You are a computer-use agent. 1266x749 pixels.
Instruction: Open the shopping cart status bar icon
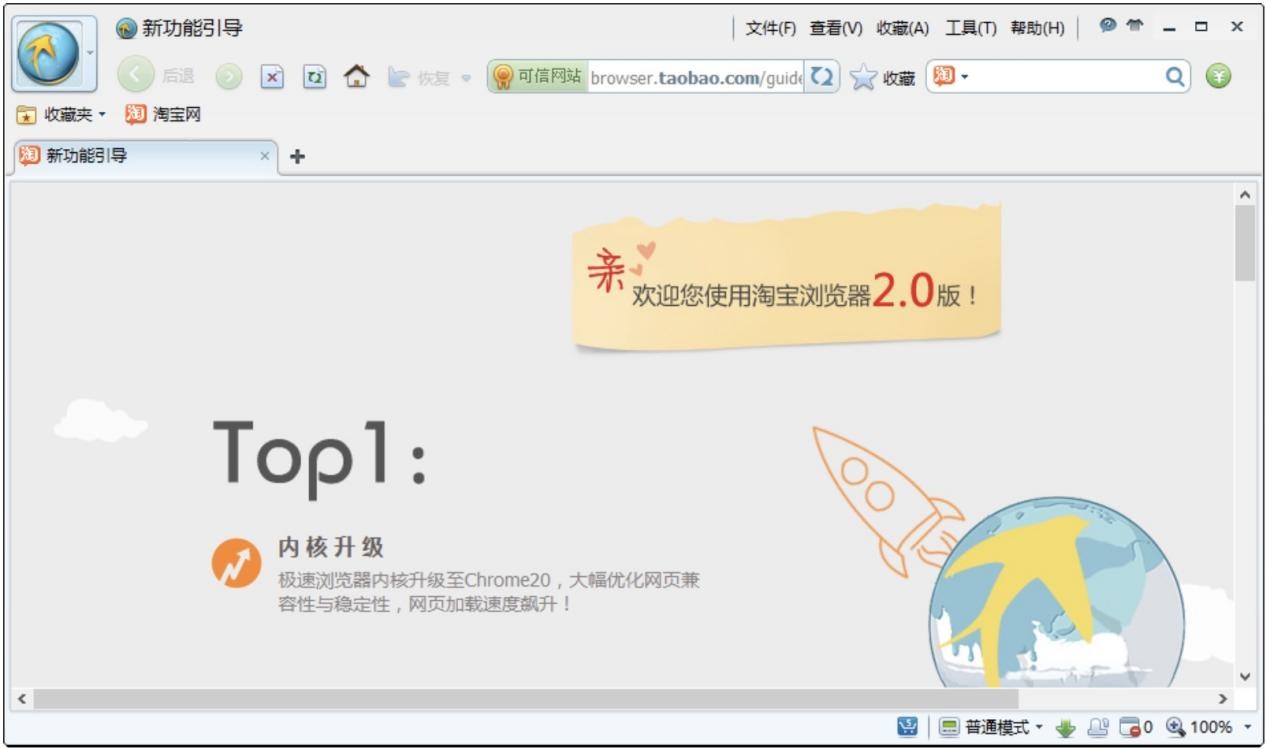pyautogui.click(x=906, y=728)
